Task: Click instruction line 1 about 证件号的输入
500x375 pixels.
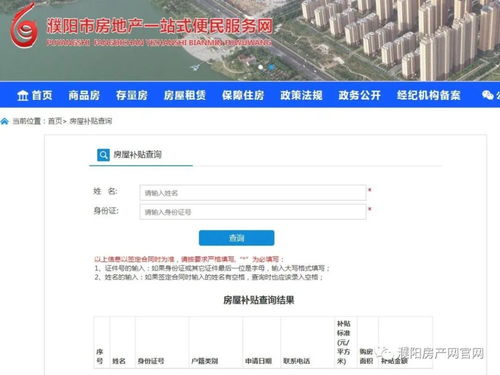Action: pos(212,268)
